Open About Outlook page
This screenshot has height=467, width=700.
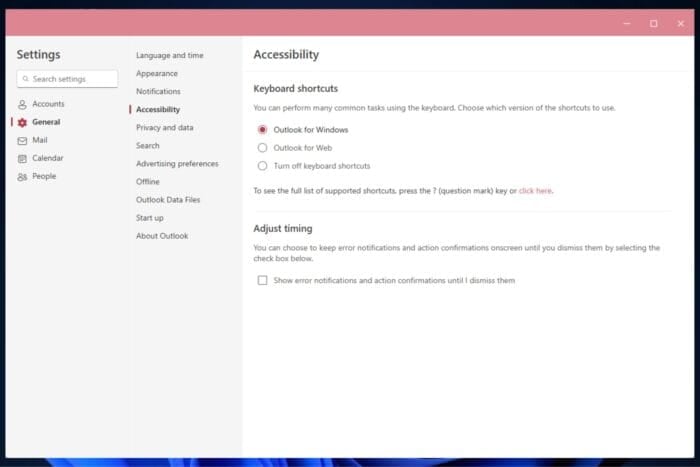click(162, 236)
